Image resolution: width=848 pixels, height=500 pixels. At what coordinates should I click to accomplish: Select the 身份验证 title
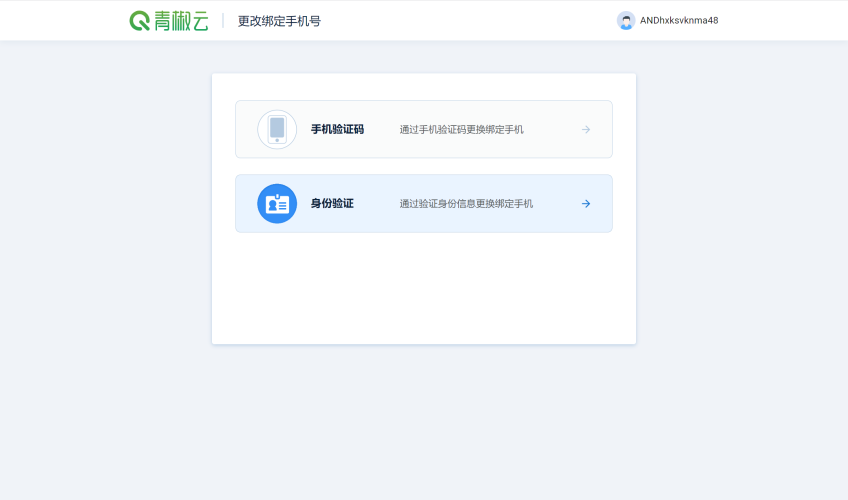(332, 204)
